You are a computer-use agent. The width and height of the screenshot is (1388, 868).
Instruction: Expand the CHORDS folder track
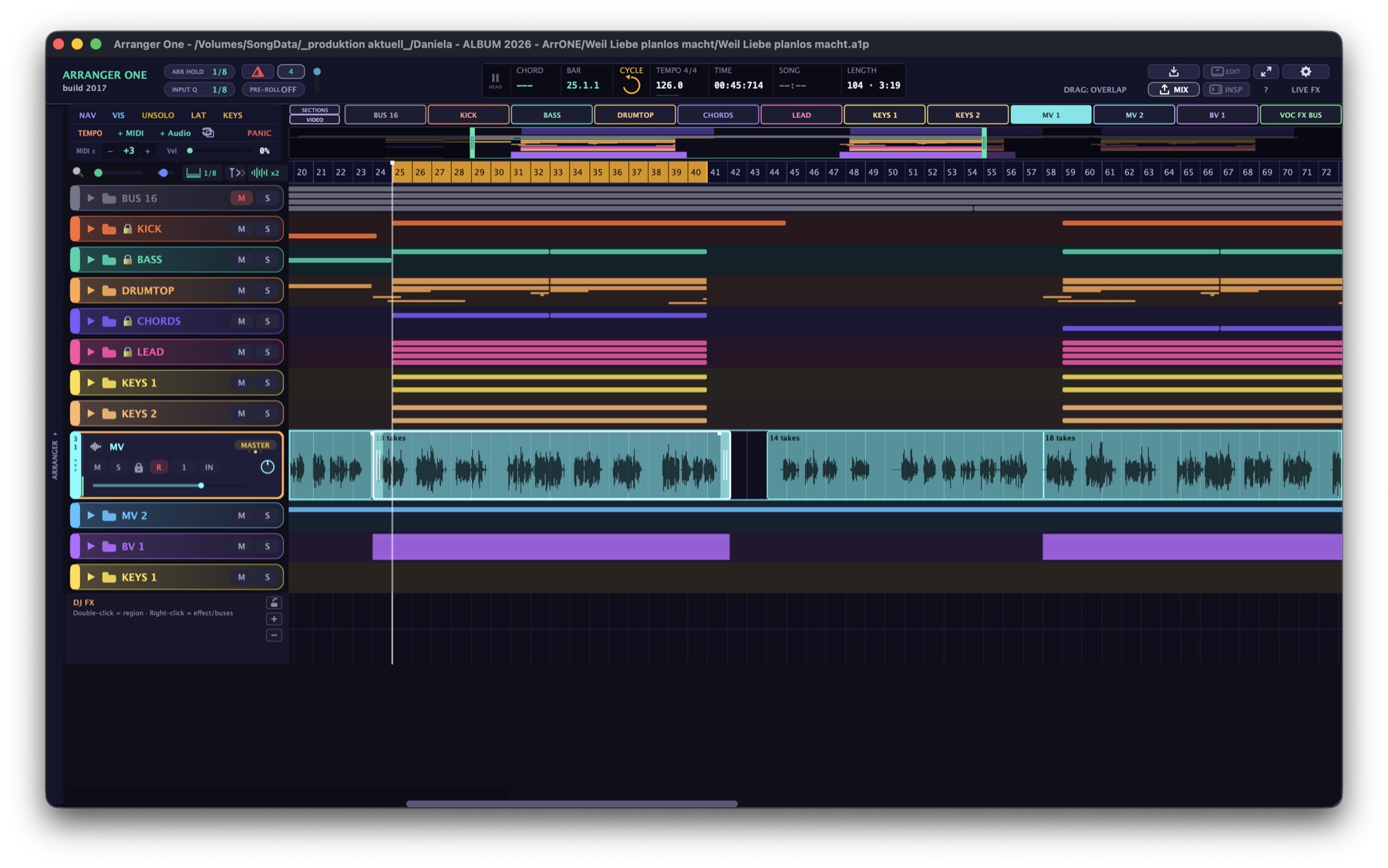(x=91, y=321)
